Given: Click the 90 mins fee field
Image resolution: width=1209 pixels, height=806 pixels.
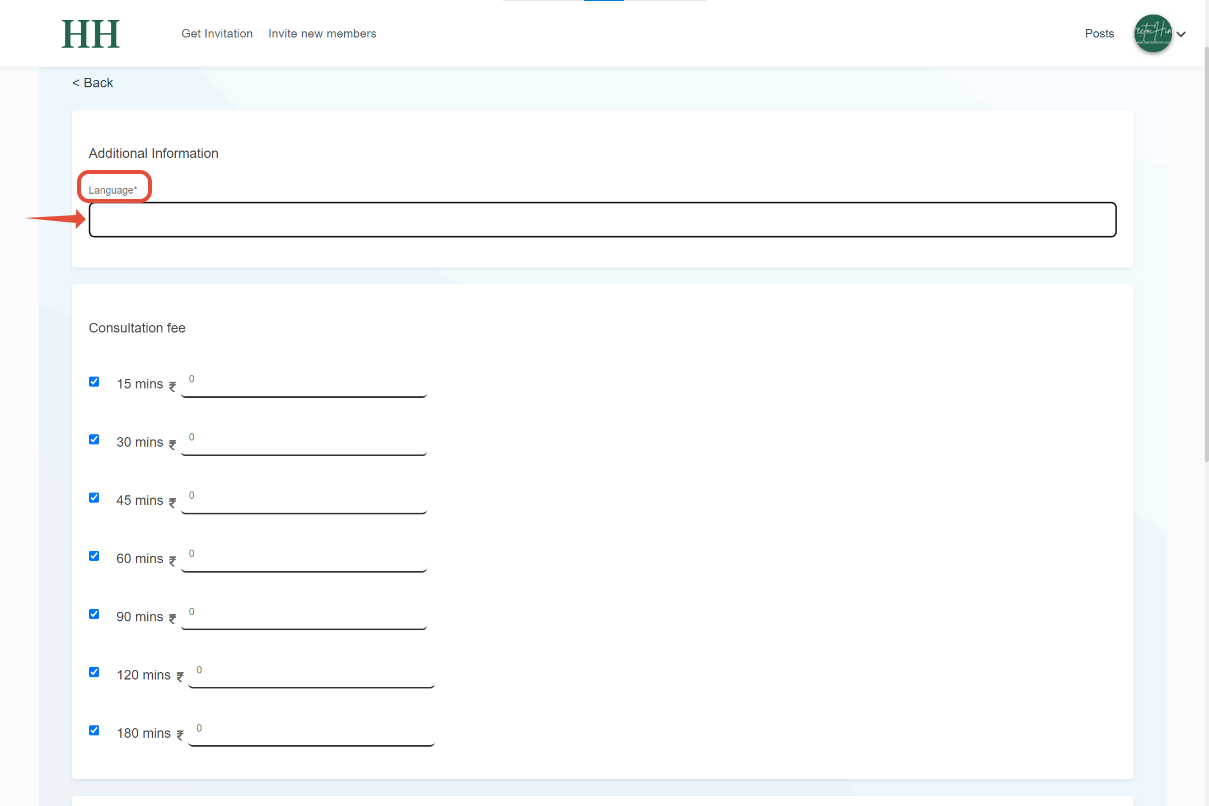Looking at the screenshot, I should 304,616.
